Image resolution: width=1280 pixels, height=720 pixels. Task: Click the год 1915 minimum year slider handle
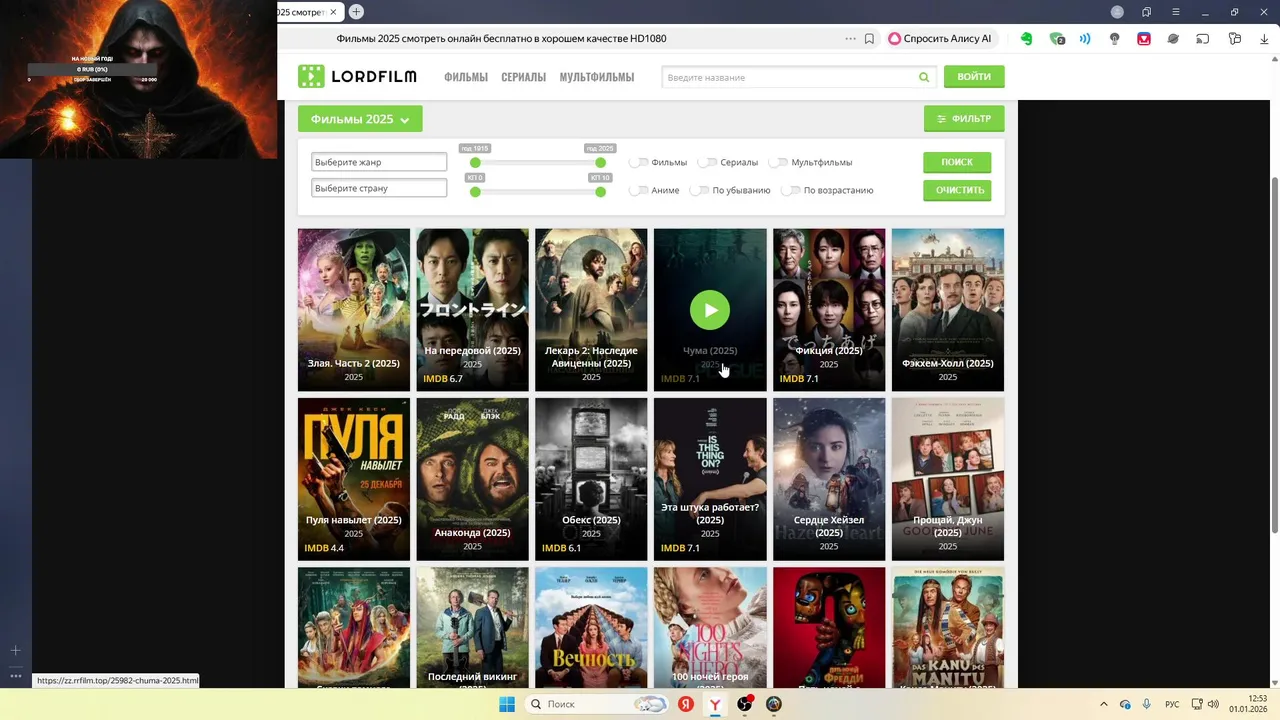click(476, 163)
